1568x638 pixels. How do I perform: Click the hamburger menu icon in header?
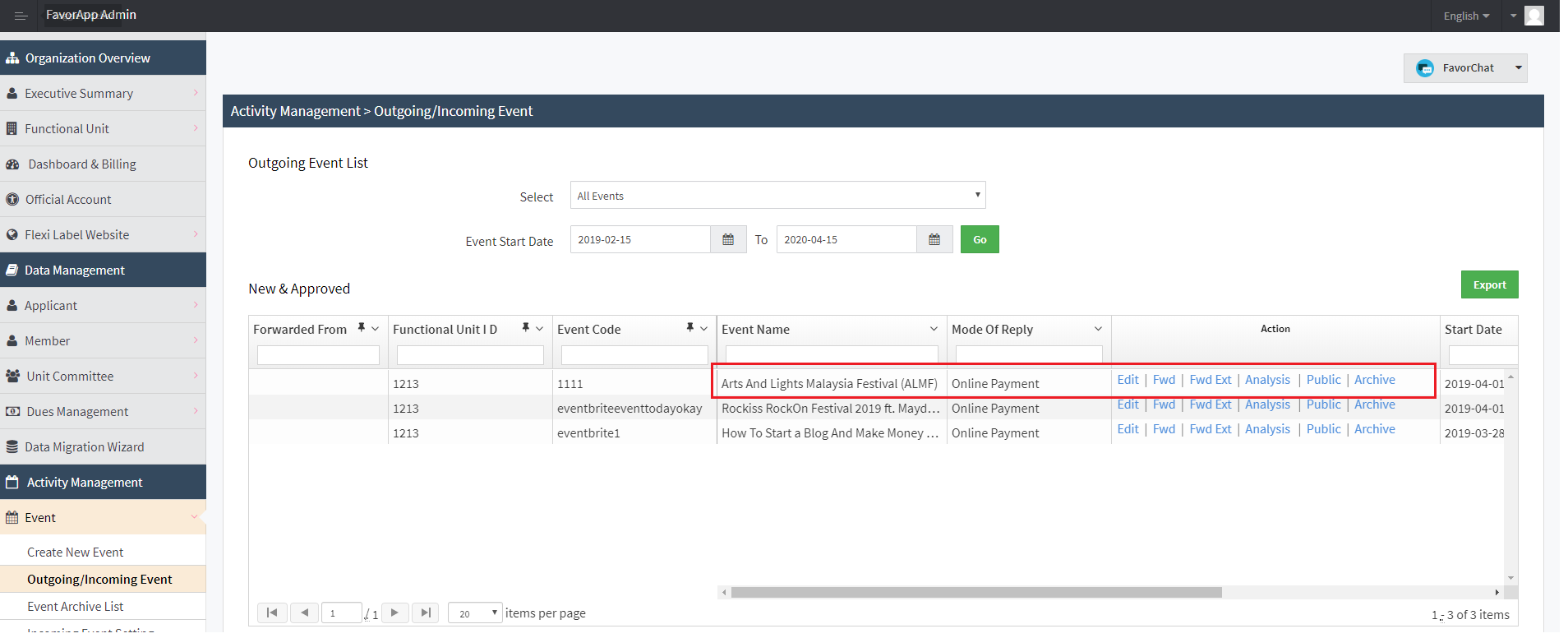pyautogui.click(x=21, y=16)
